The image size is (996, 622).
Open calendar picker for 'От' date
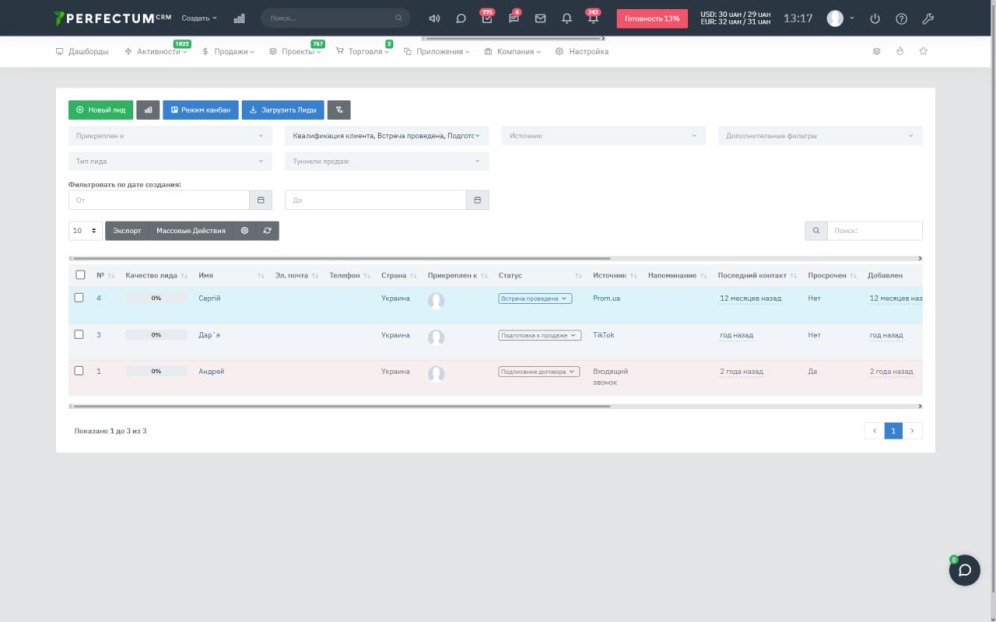click(x=260, y=200)
